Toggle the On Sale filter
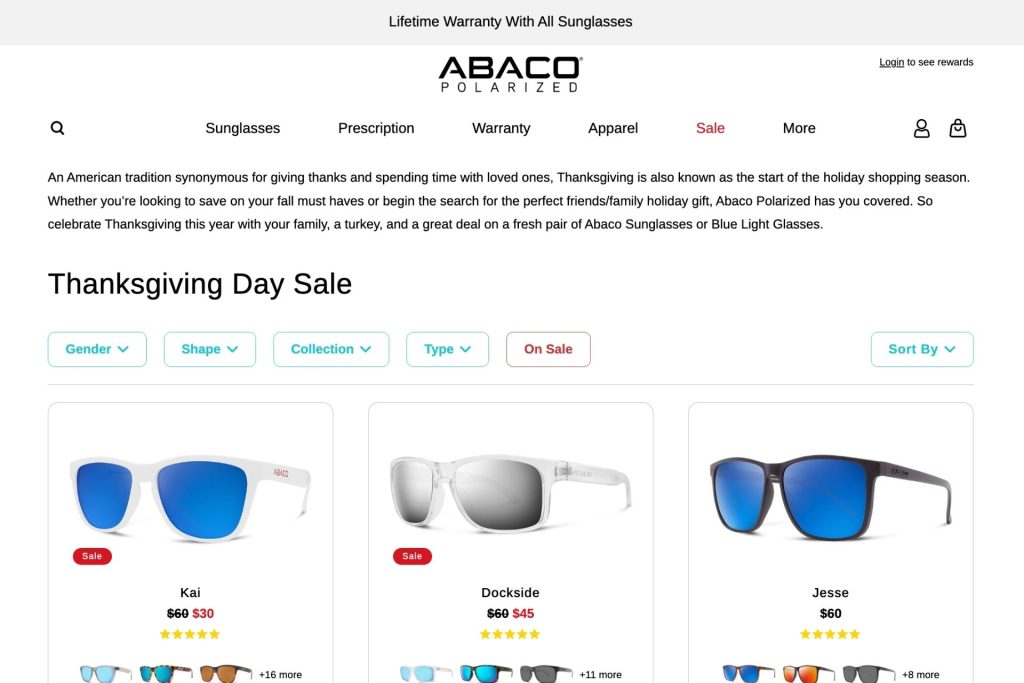This screenshot has height=683, width=1024. tap(548, 349)
